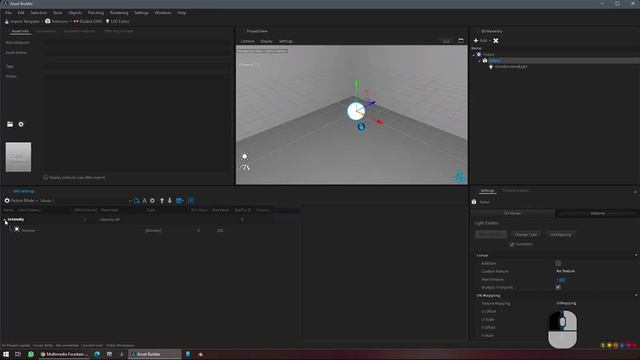The image size is (640, 360).
Task: Open the LED Editor from the toolbar
Action: [x=118, y=21]
